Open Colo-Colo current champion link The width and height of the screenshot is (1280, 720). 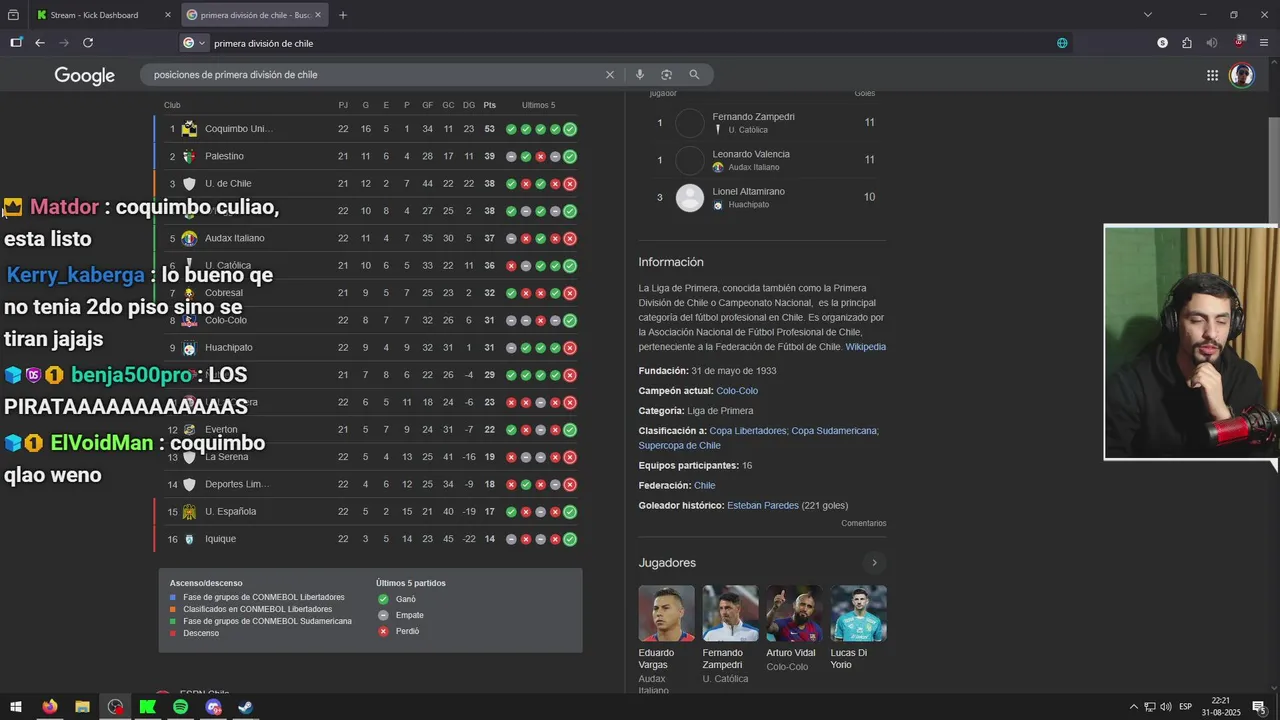coord(737,391)
